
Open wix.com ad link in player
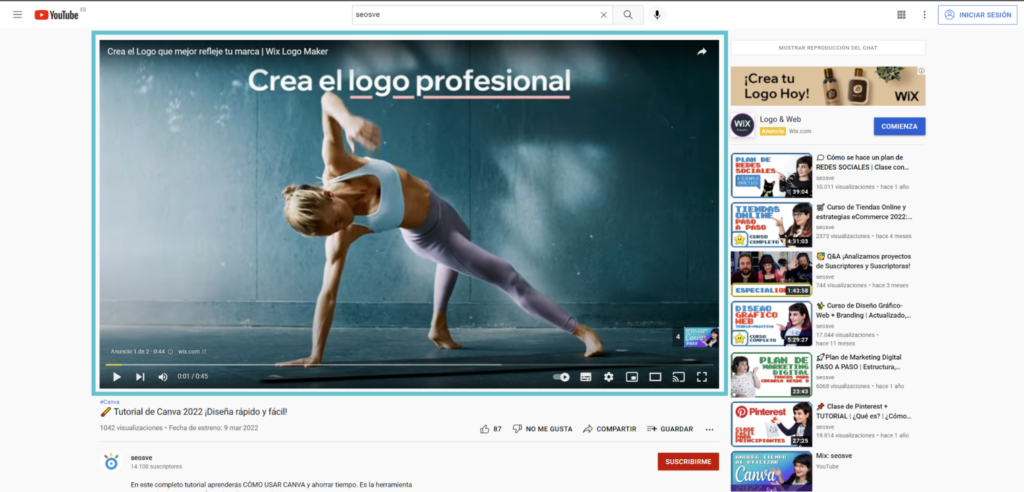[192, 352]
